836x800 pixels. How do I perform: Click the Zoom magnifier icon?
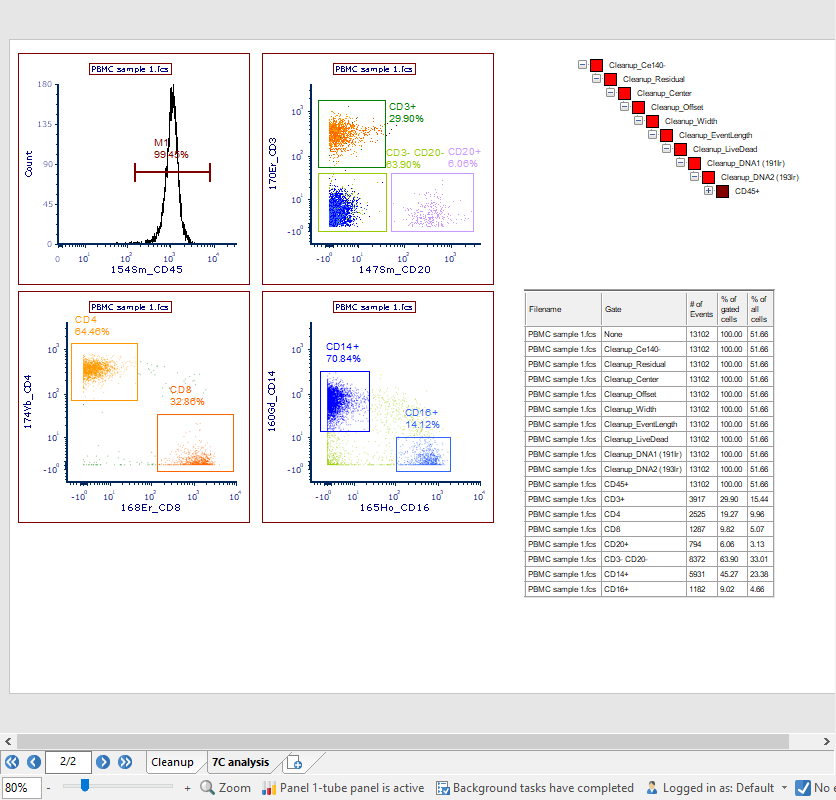207,787
